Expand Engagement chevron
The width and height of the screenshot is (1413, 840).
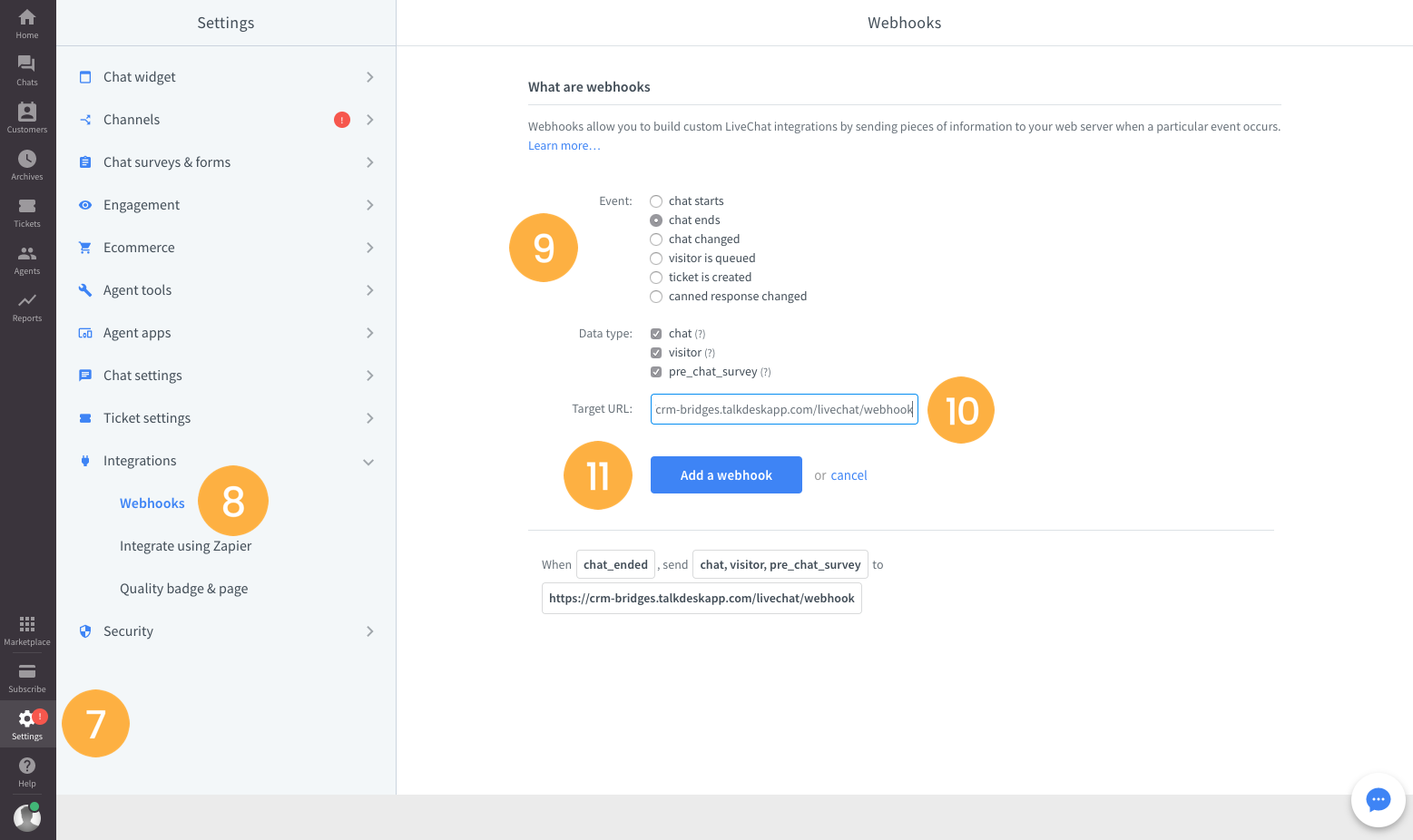pyautogui.click(x=369, y=205)
